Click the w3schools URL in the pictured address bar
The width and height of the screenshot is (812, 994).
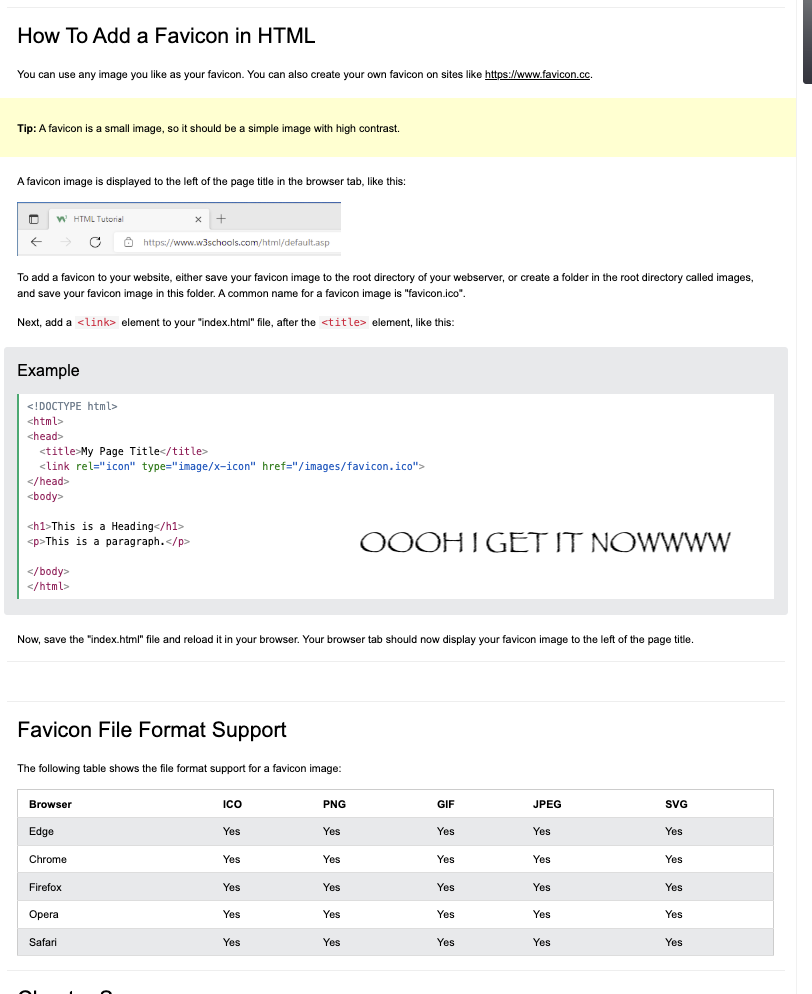[236, 242]
